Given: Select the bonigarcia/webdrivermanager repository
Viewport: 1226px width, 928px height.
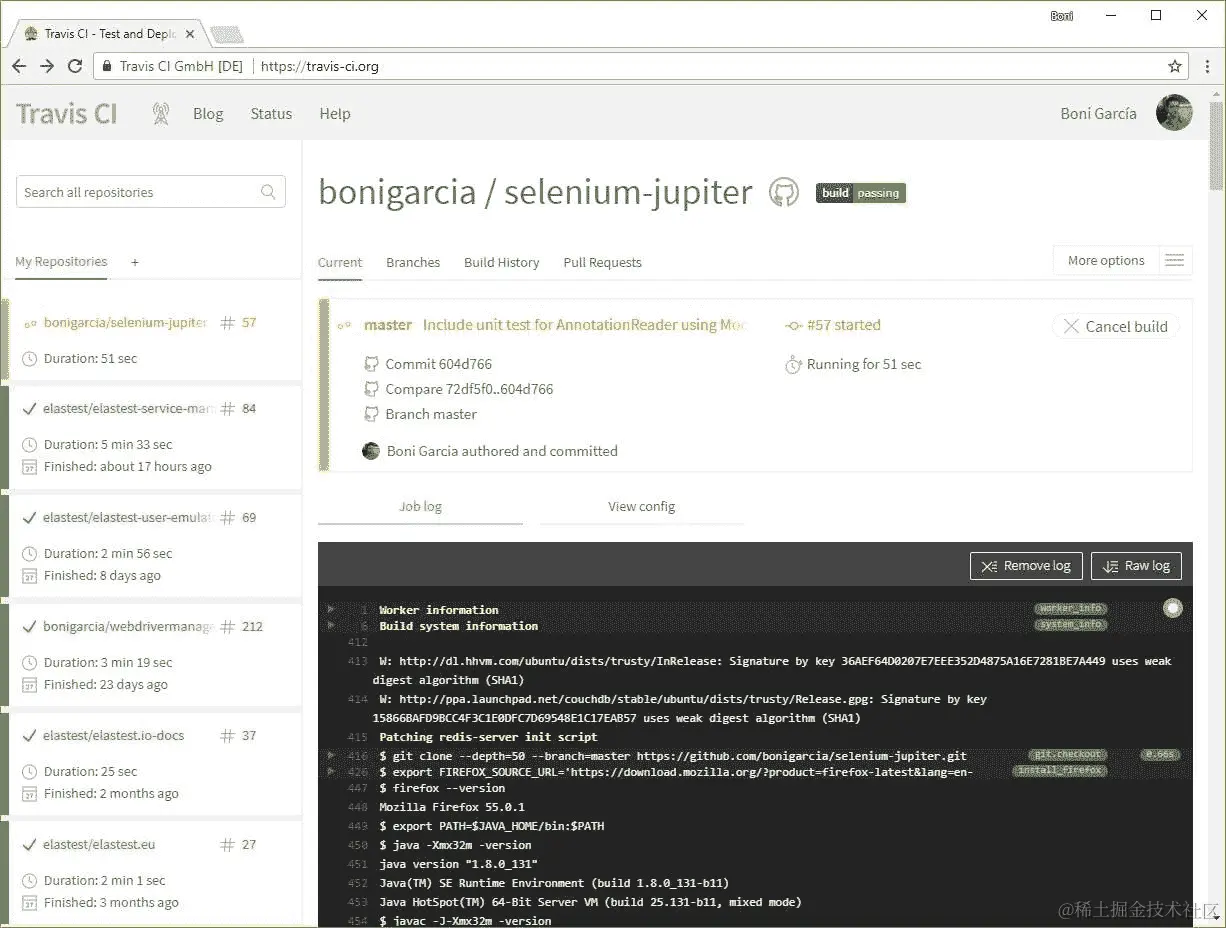Looking at the screenshot, I should 129,627.
